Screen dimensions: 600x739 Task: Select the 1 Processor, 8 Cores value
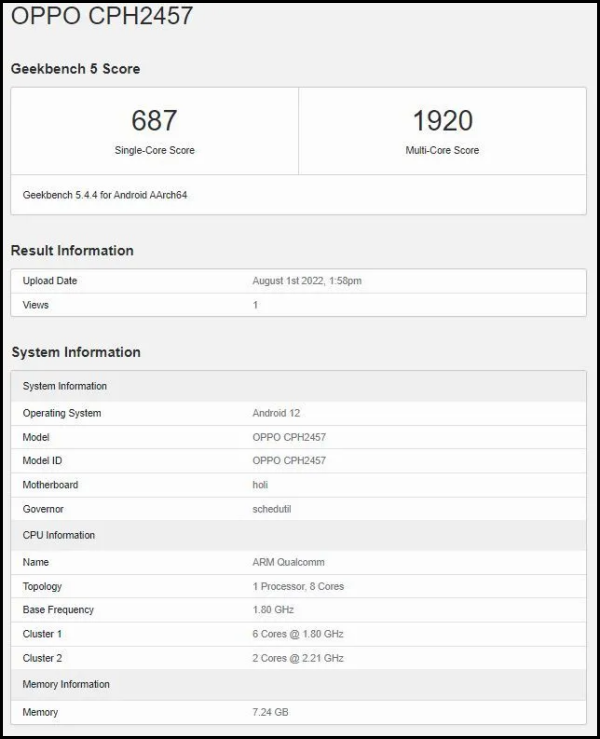298,587
